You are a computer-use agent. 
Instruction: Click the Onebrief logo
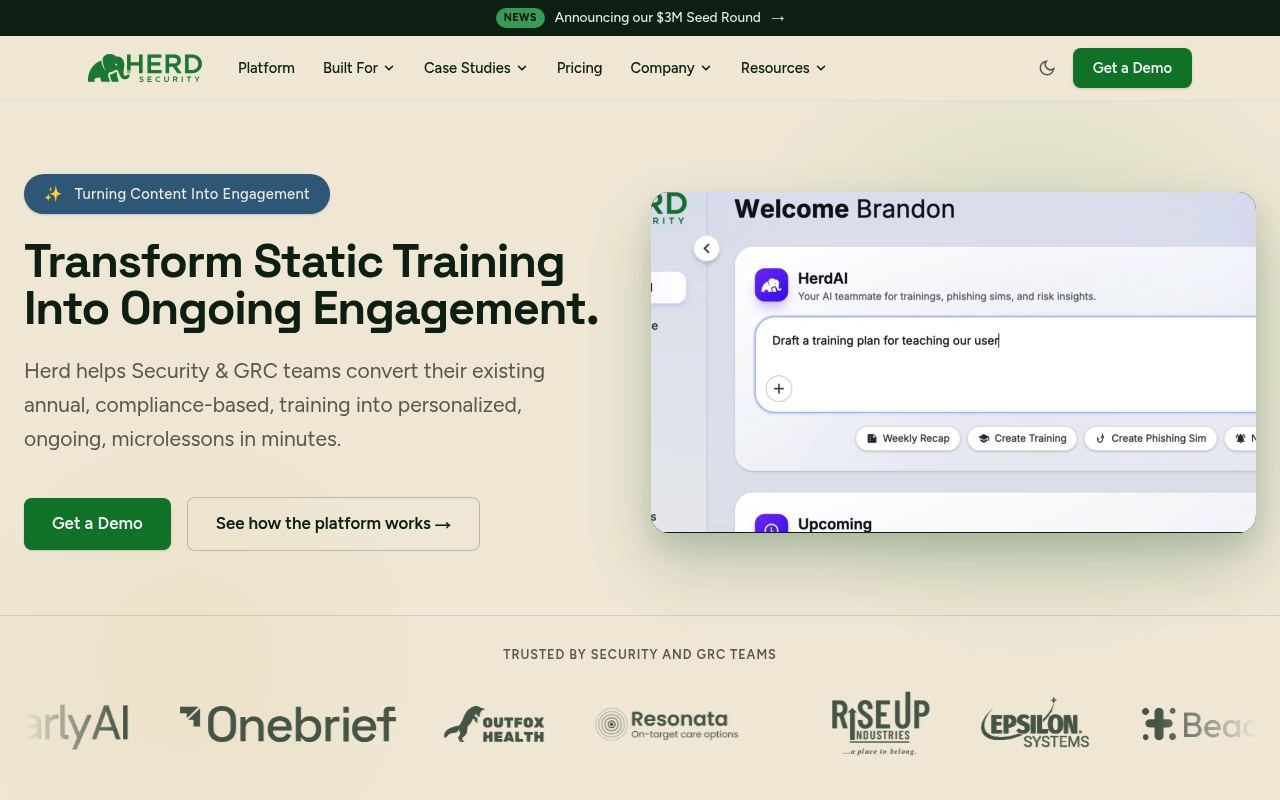[288, 724]
